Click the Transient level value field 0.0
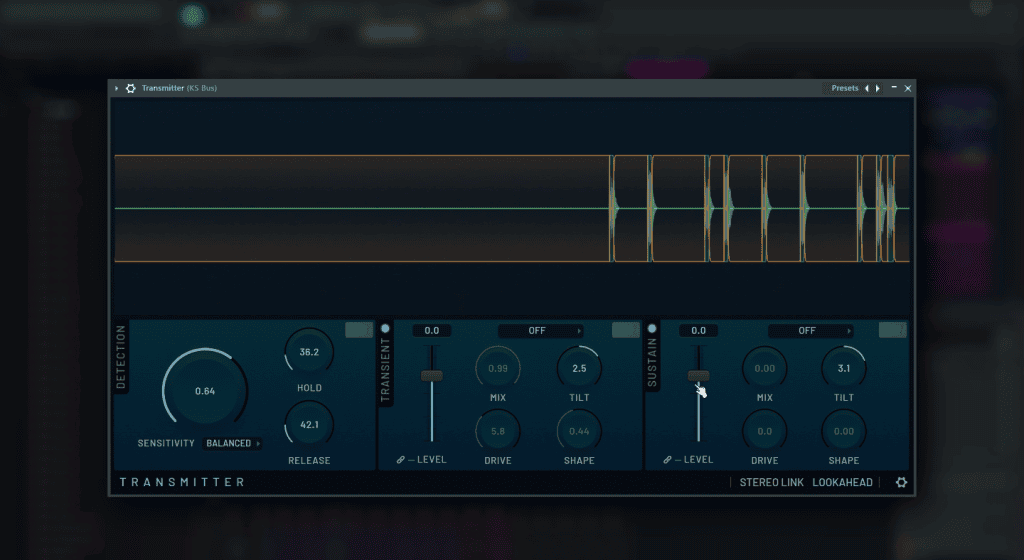Viewport: 1024px width, 560px height. click(x=432, y=331)
